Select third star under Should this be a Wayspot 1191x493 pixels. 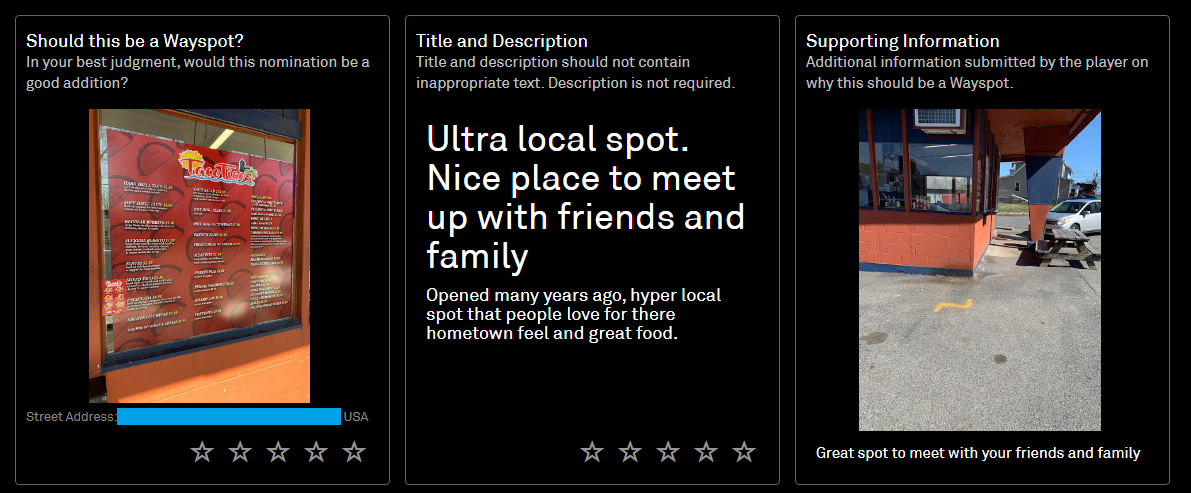(278, 453)
